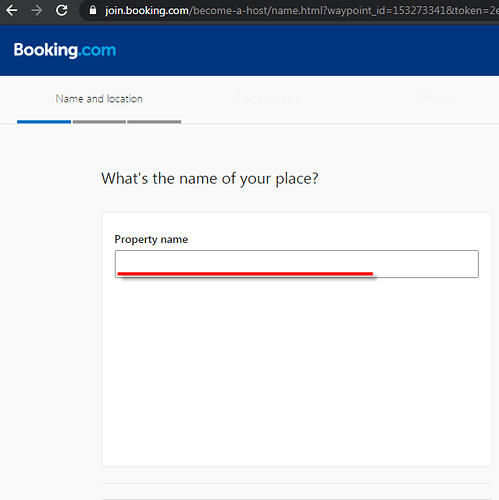Click the dark blue Booking.com header bar

pyautogui.click(x=300, y=50)
